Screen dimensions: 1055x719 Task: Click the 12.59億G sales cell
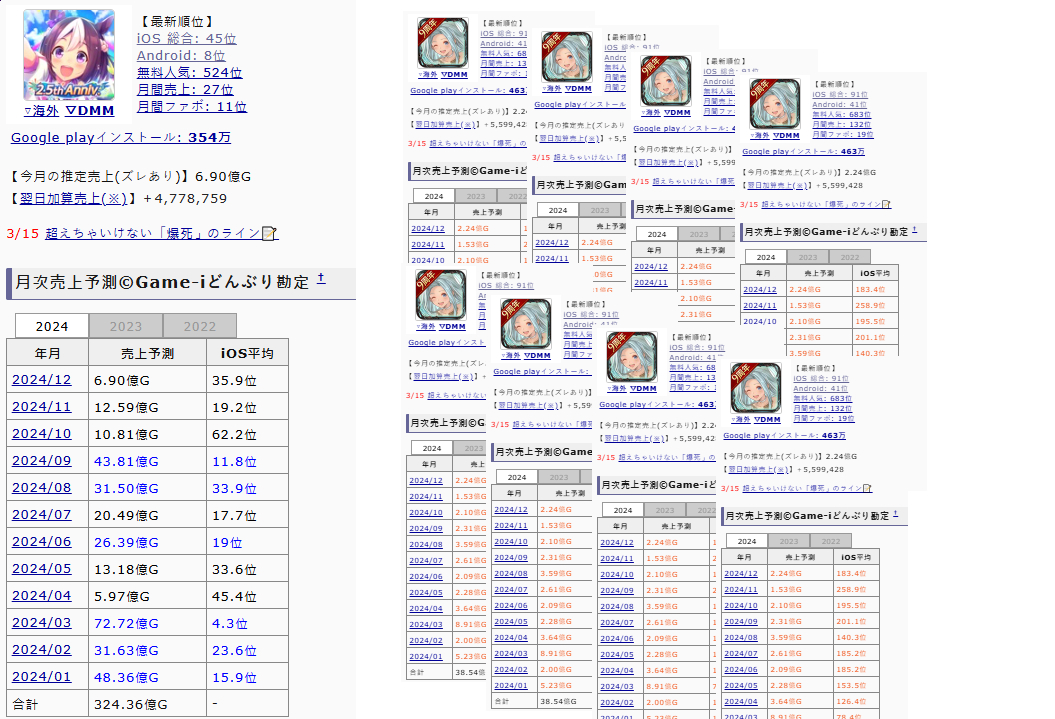(x=147, y=407)
